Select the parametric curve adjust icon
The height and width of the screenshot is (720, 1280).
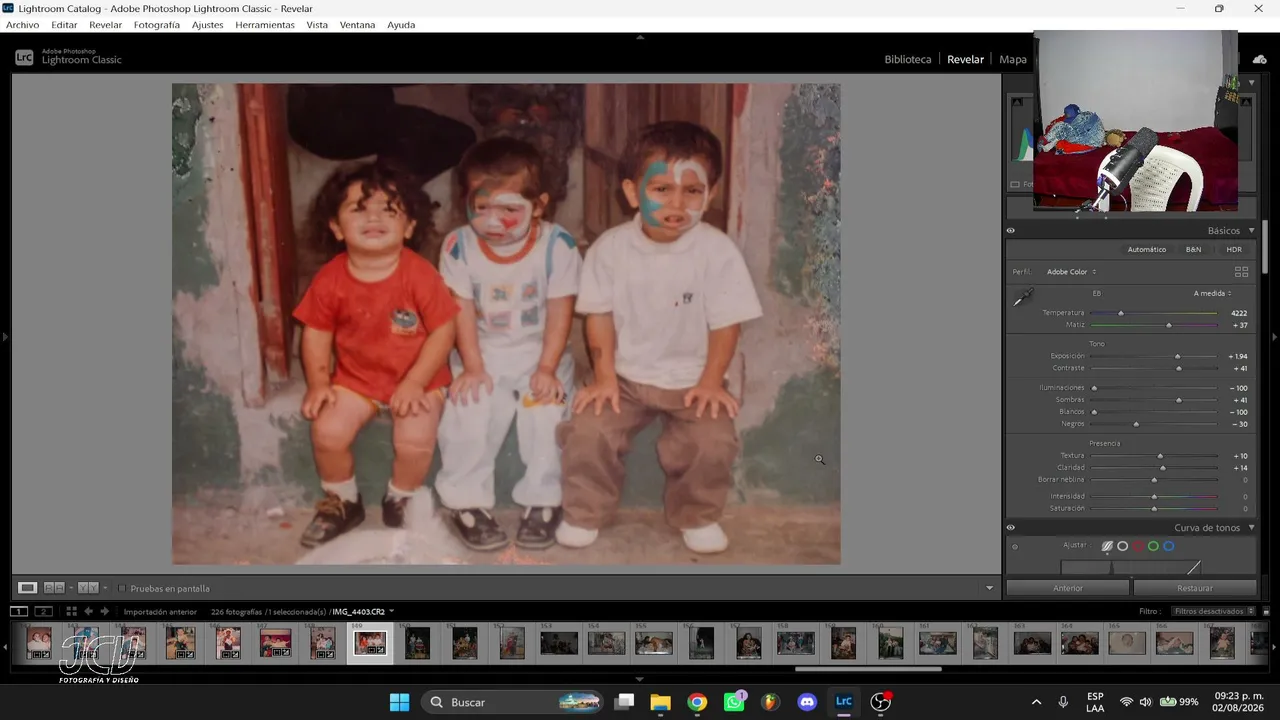click(x=1107, y=546)
